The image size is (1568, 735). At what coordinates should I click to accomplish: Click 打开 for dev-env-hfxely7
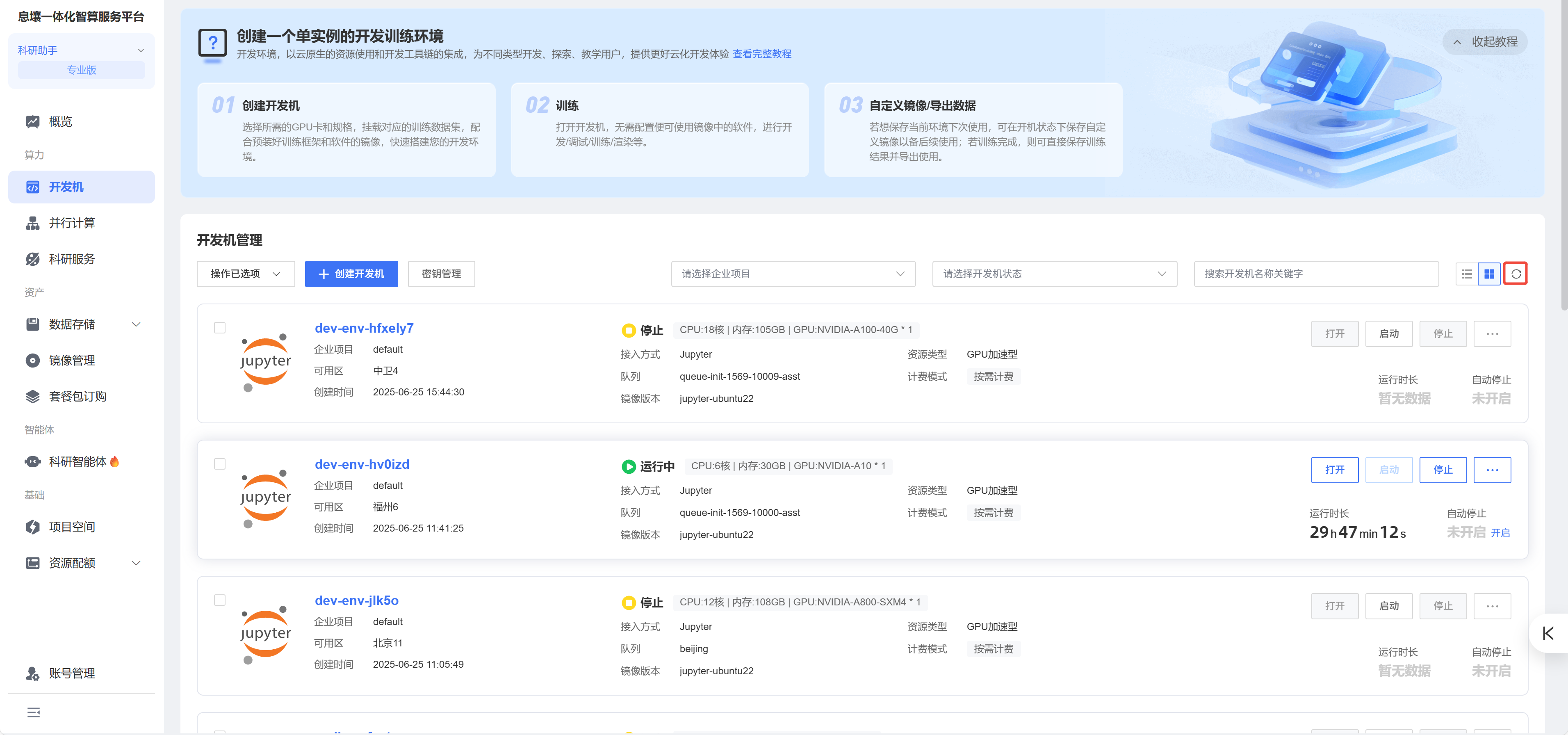pos(1334,334)
